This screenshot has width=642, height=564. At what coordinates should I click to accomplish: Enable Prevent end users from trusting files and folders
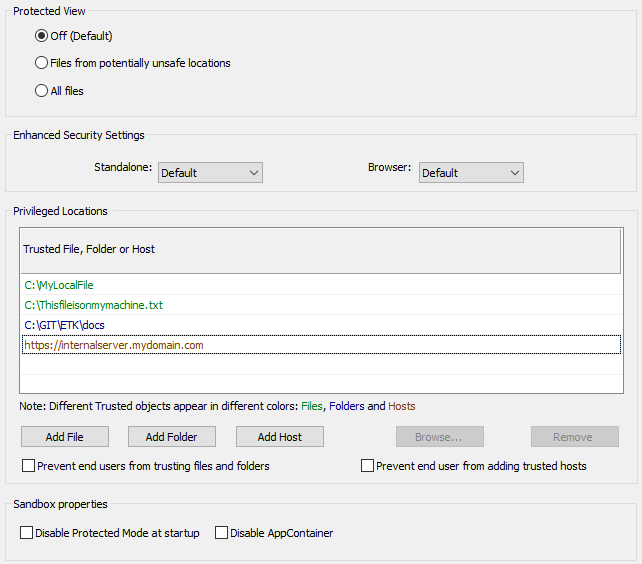coord(28,466)
